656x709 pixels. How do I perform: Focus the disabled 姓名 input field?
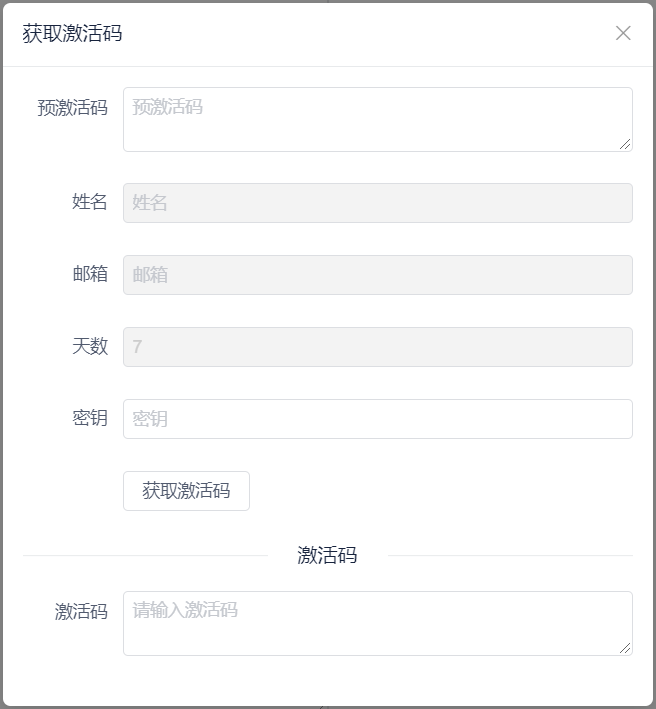(377, 202)
